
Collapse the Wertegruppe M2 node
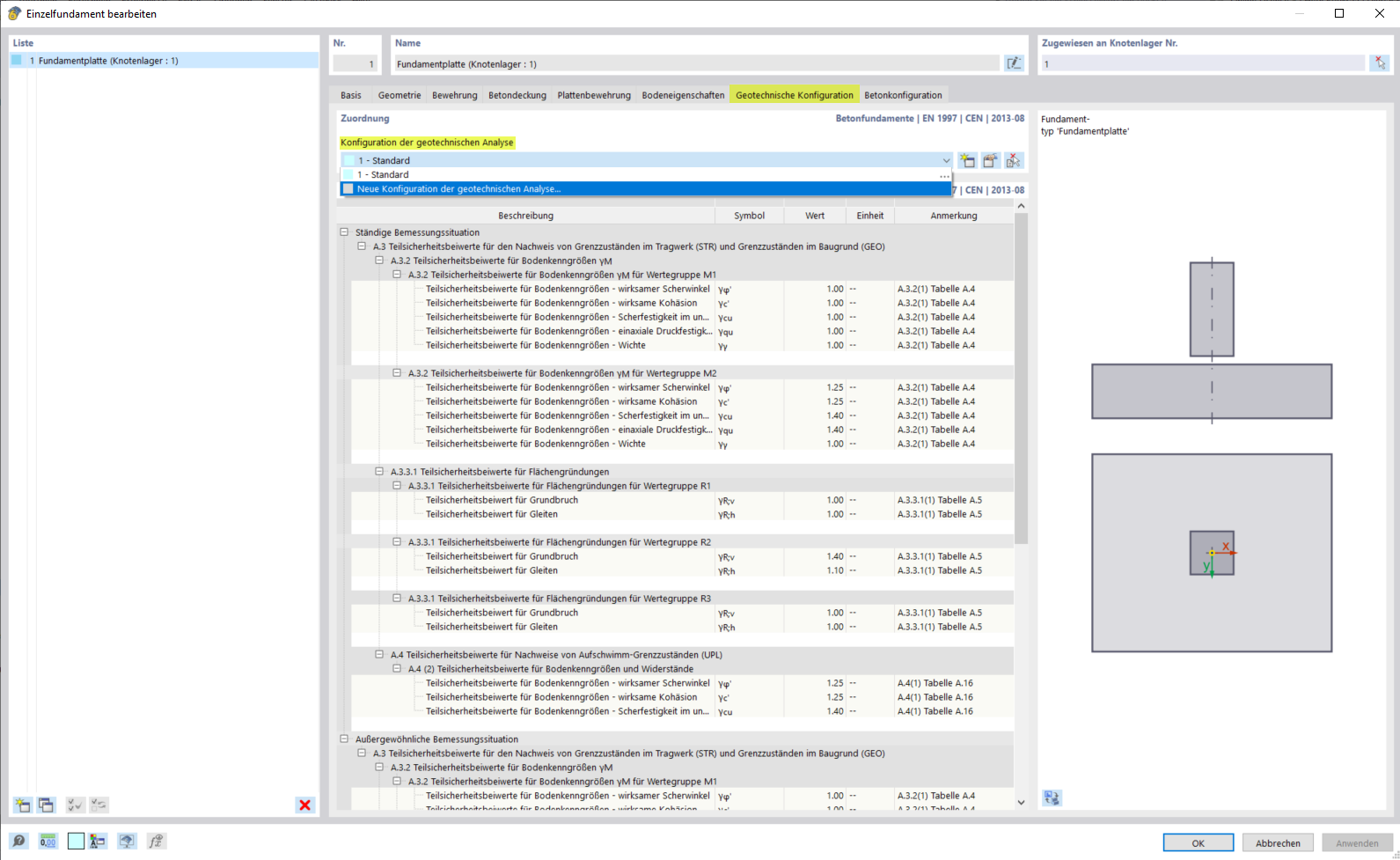pos(397,373)
